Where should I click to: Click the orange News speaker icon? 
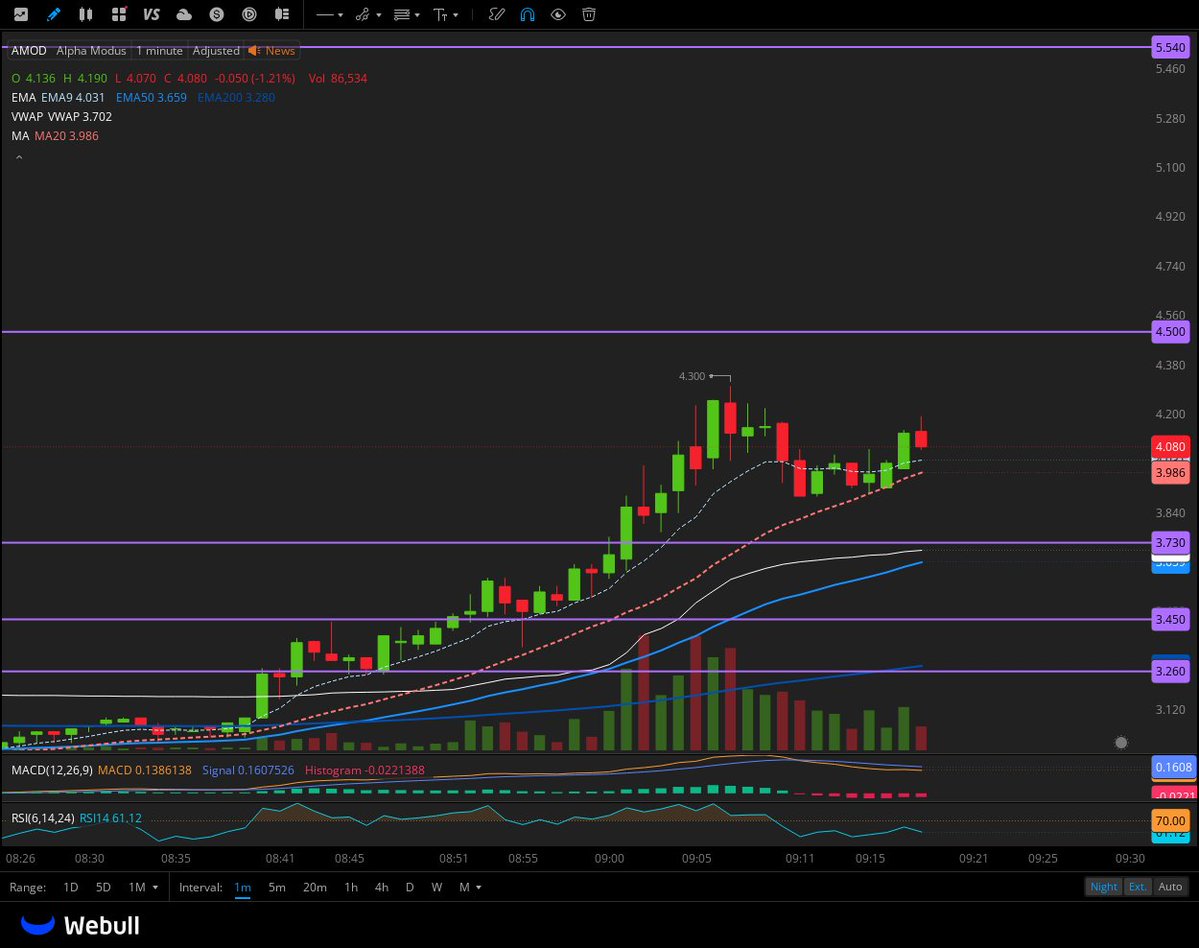pyautogui.click(x=254, y=50)
